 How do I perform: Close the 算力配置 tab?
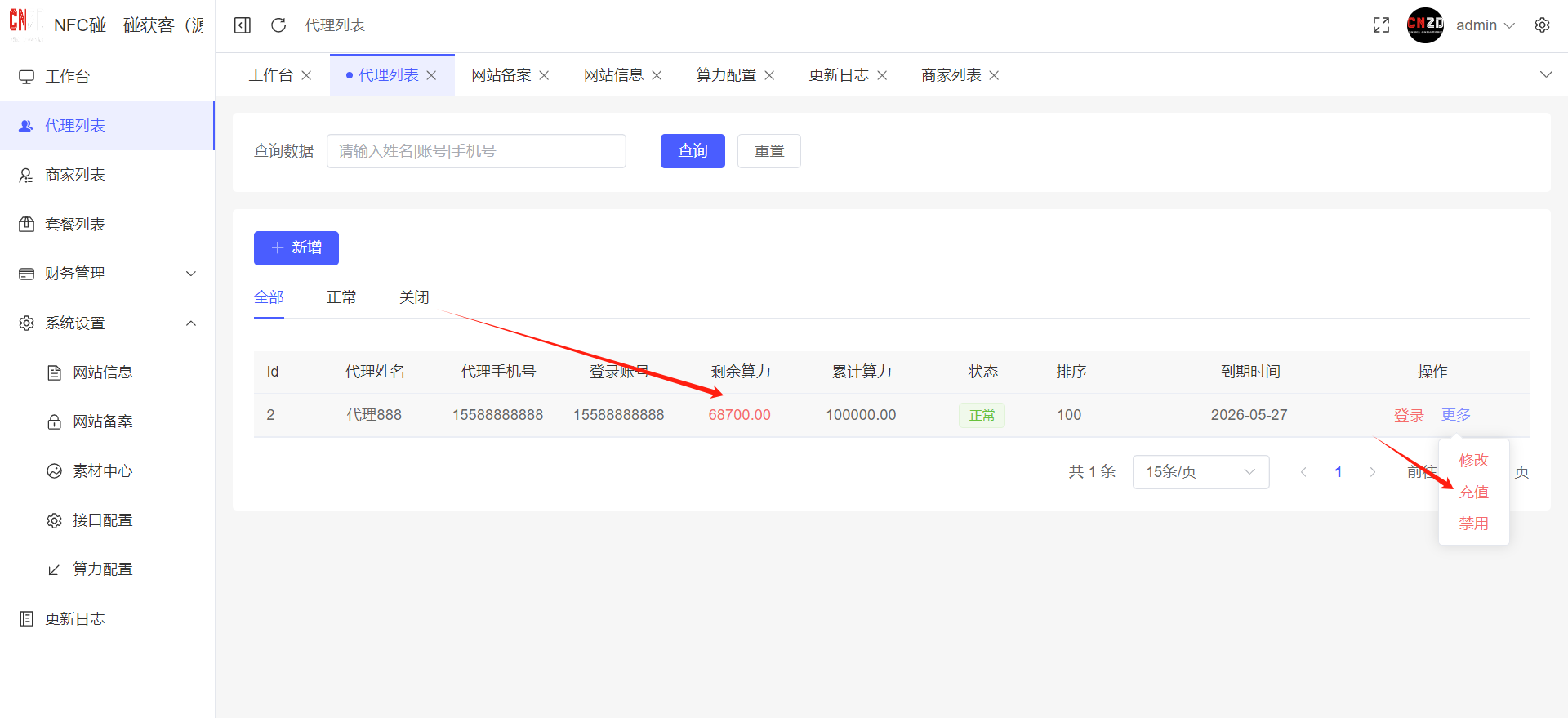tap(769, 75)
